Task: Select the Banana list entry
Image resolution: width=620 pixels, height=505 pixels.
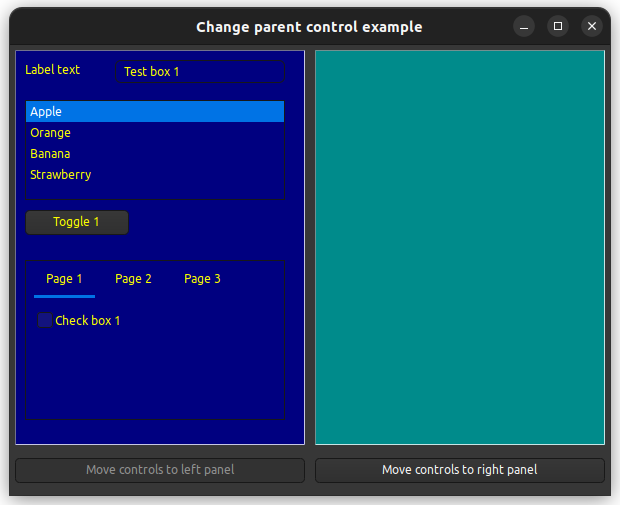Action: click(155, 154)
